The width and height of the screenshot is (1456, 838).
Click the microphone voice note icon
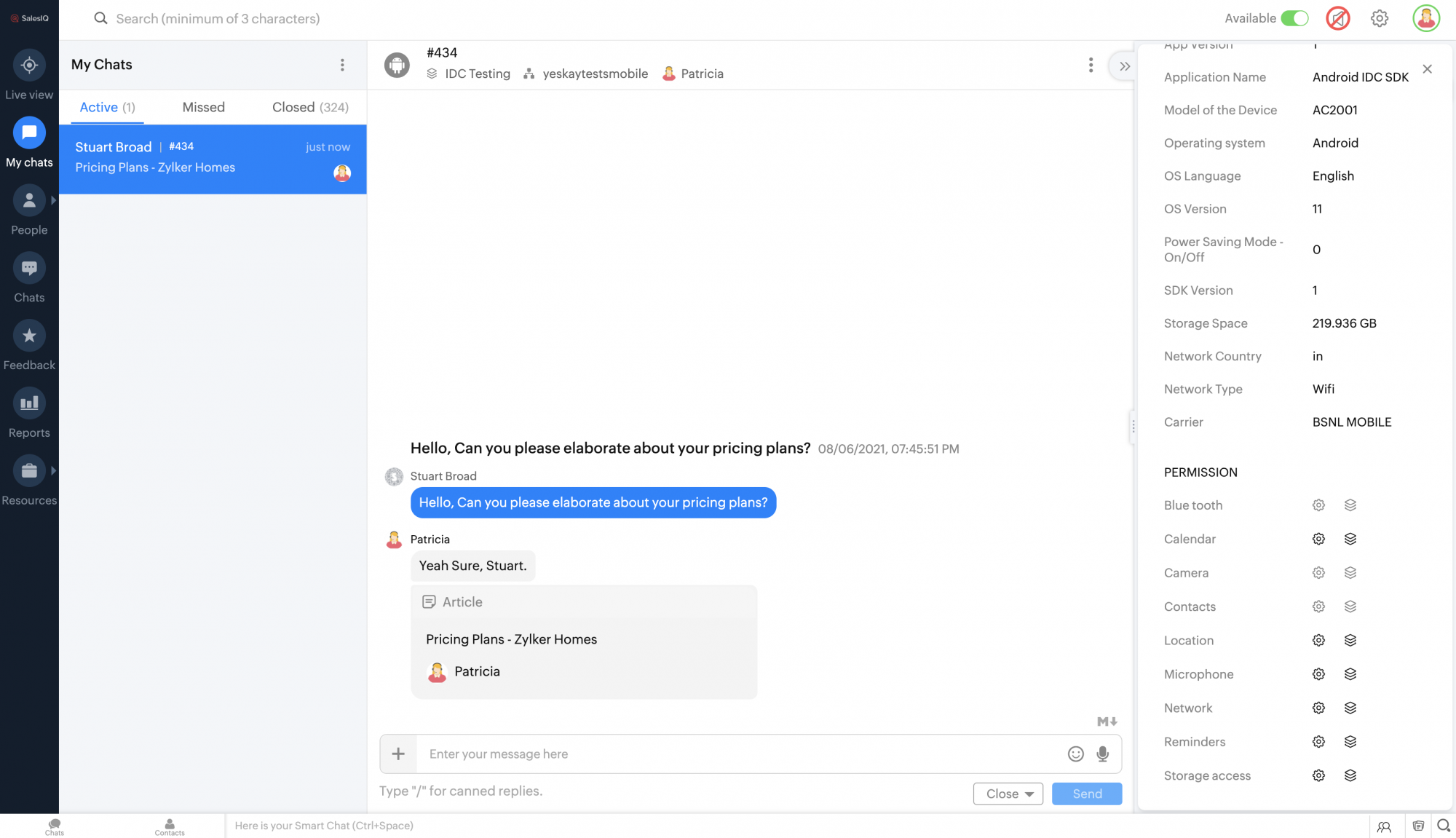click(1103, 754)
